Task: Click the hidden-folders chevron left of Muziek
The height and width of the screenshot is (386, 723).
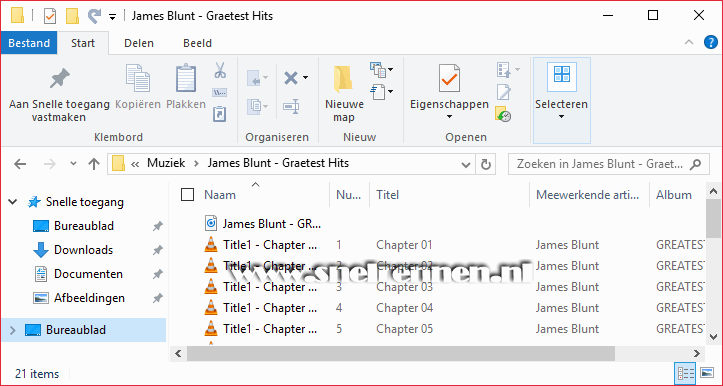Action: 135,164
